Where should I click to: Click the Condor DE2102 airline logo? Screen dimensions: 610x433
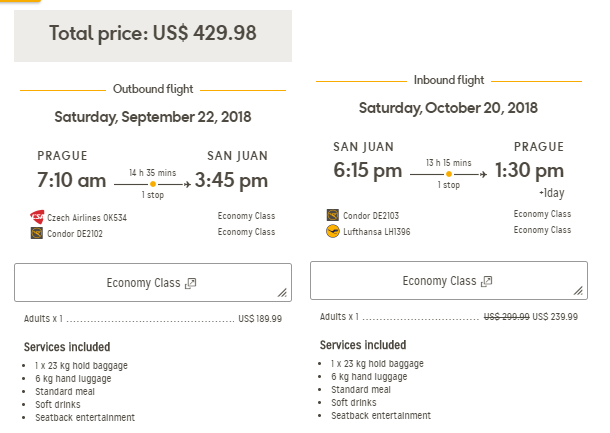(37, 233)
